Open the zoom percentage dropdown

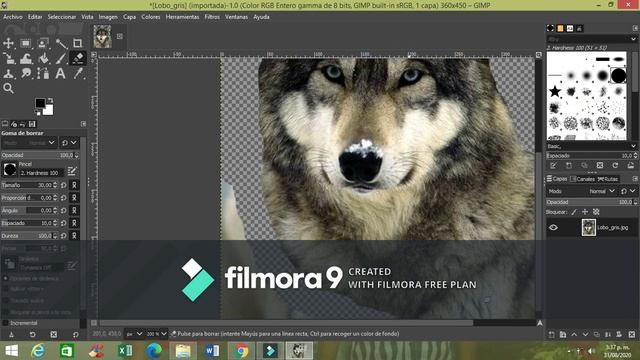tap(157, 334)
